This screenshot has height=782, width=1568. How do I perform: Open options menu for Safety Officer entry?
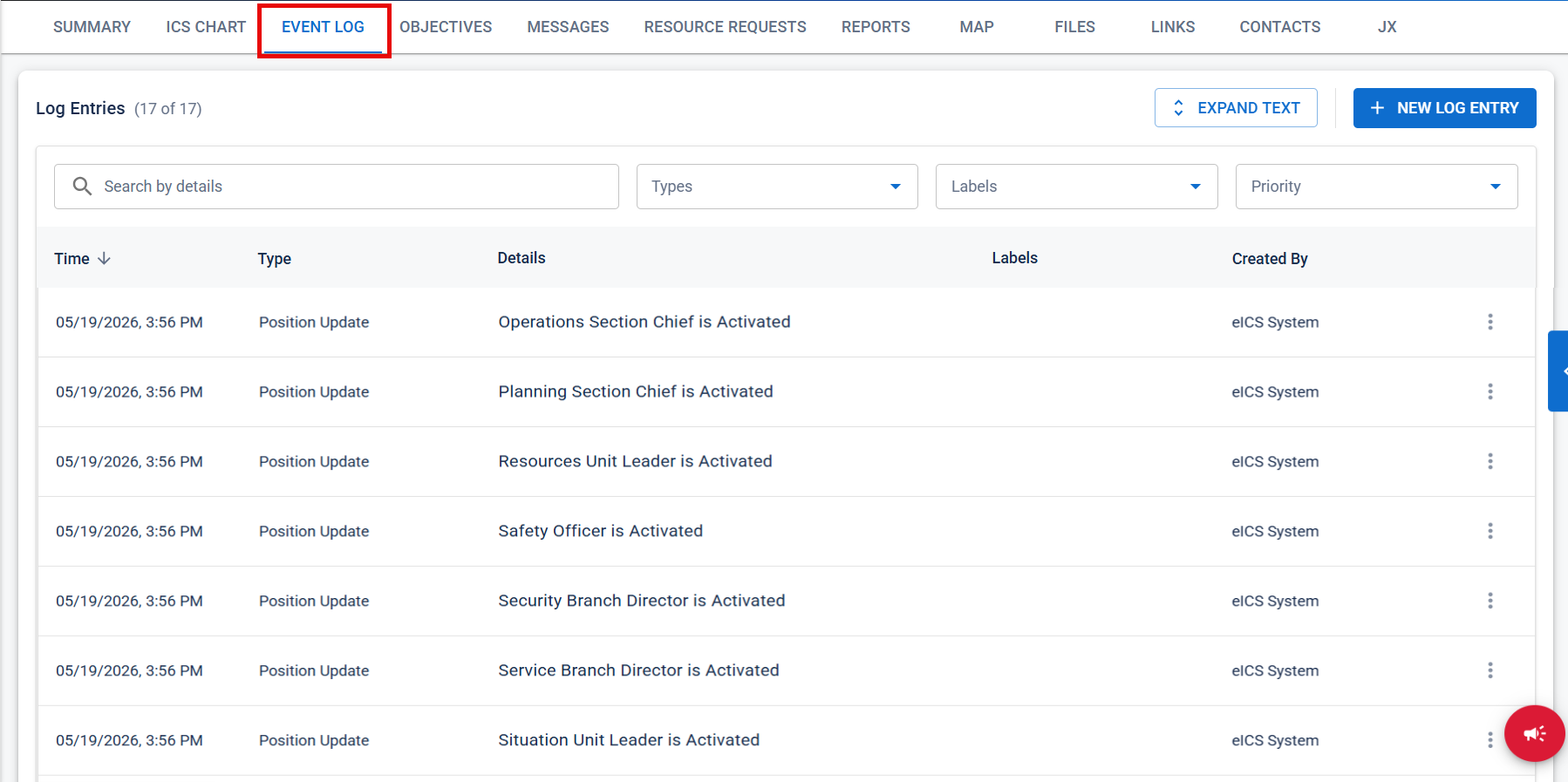click(x=1490, y=531)
